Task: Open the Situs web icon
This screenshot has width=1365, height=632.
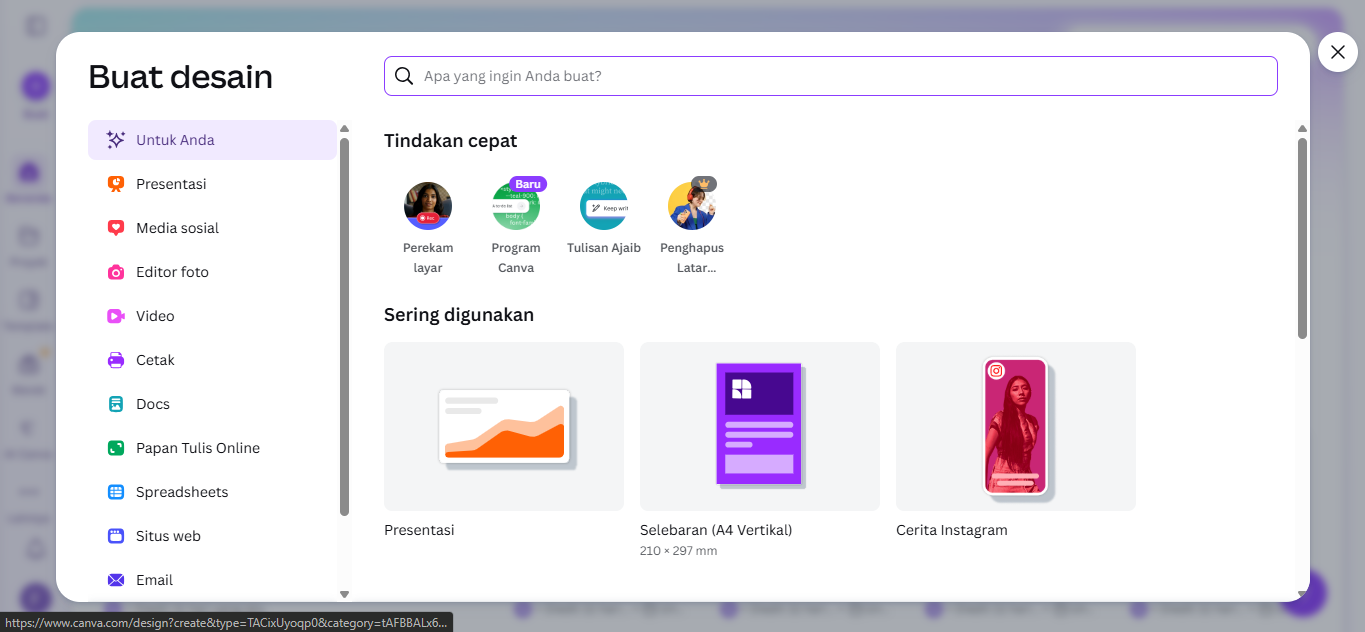Action: click(x=116, y=536)
